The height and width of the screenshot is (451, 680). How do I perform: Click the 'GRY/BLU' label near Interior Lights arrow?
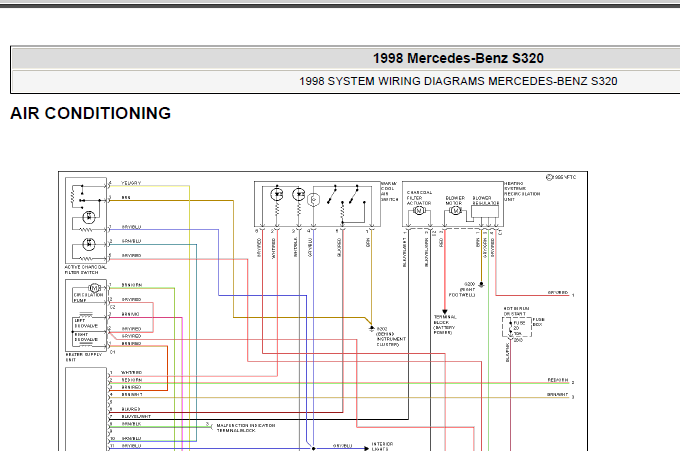(343, 446)
